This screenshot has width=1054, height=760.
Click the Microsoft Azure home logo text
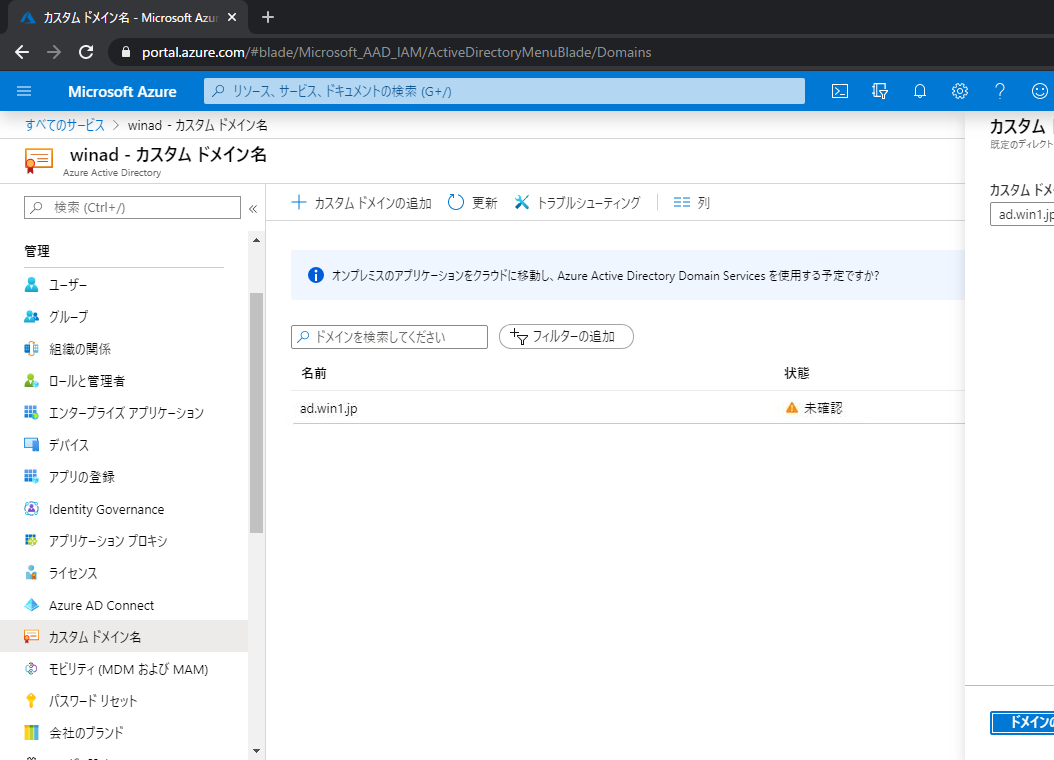coord(122,91)
